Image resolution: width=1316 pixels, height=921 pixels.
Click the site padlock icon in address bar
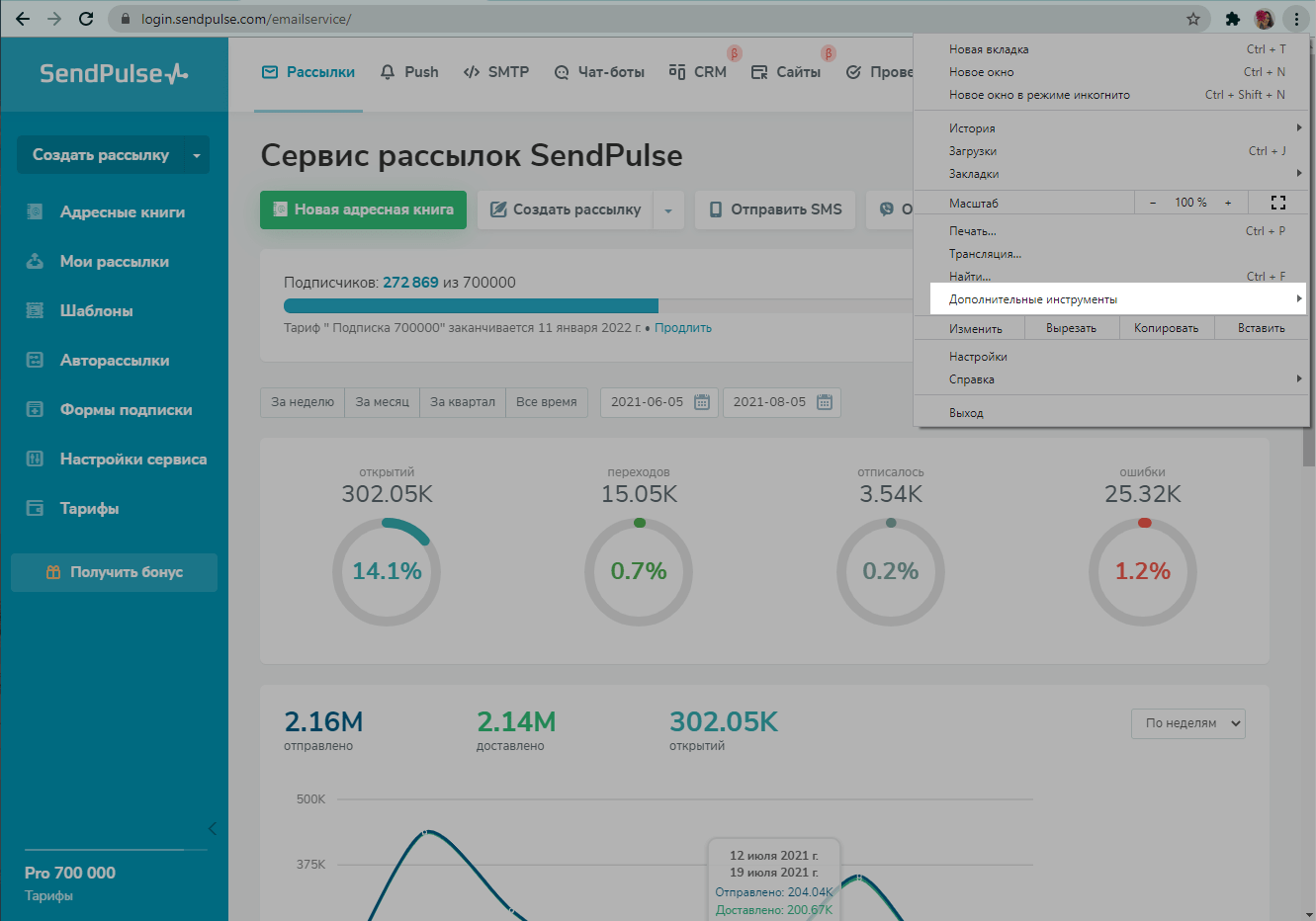click(125, 19)
